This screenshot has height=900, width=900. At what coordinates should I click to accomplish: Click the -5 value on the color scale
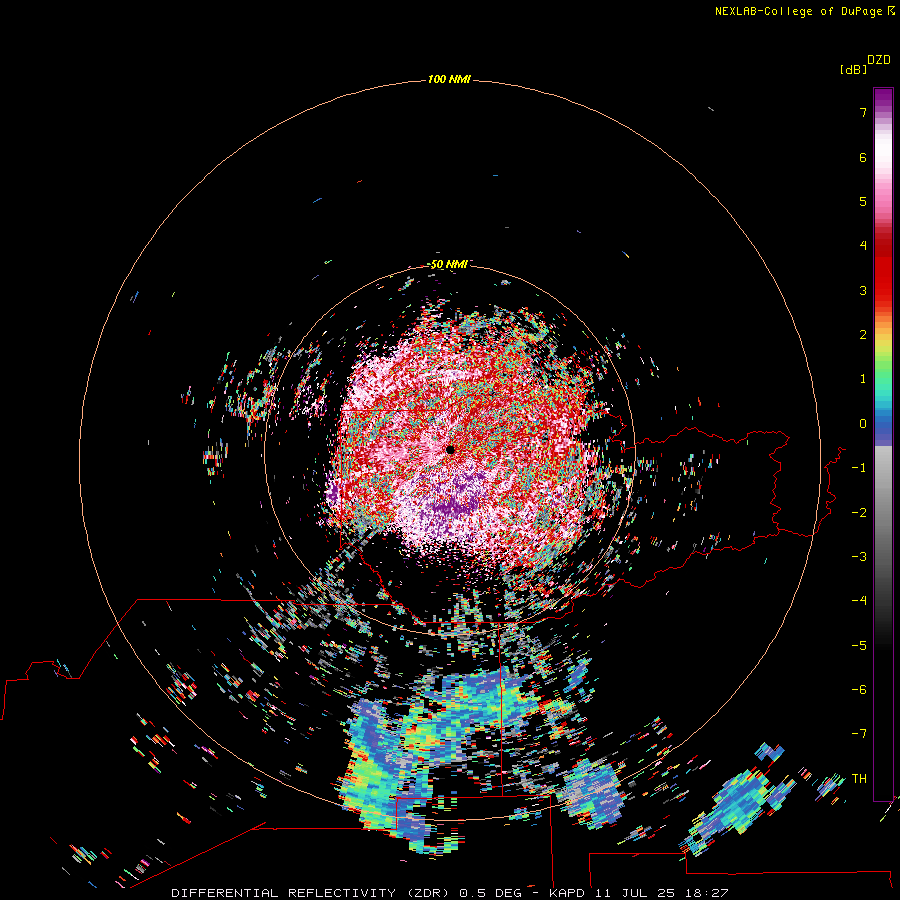click(859, 645)
